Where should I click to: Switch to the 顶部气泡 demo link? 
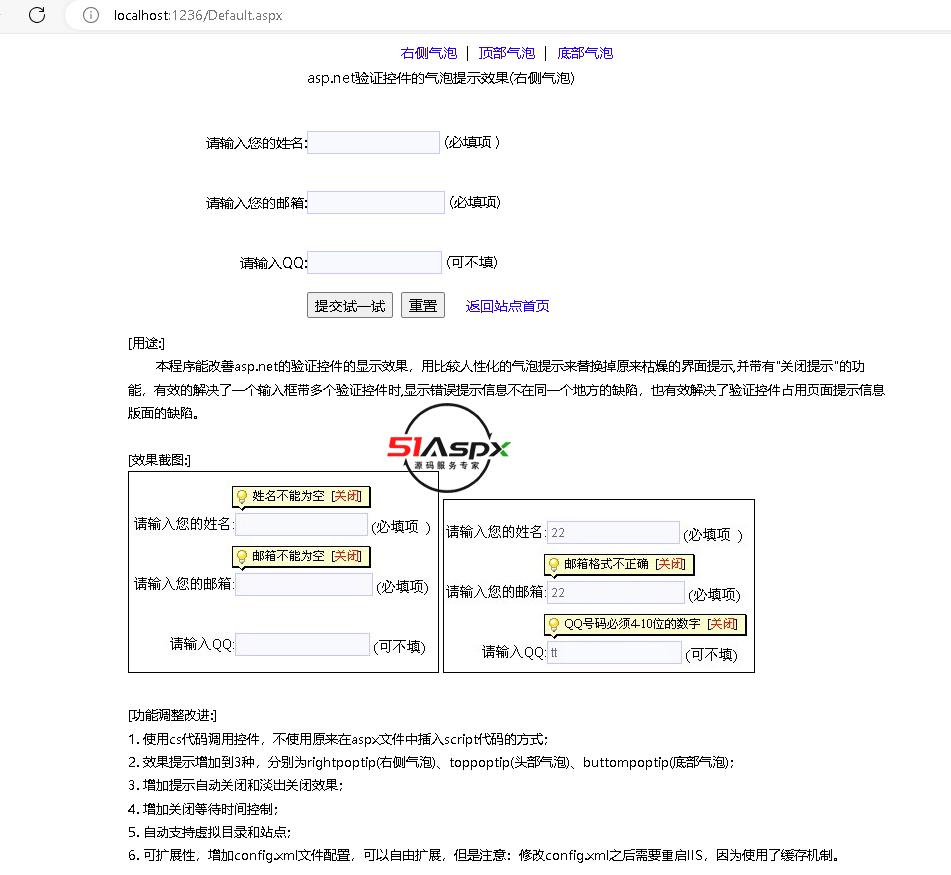(x=506, y=53)
